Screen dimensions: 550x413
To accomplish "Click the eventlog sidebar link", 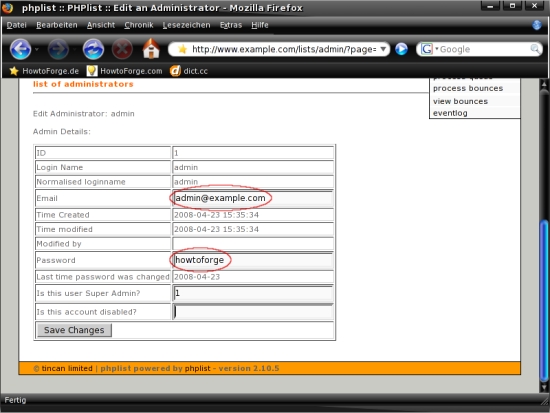I will point(450,113).
